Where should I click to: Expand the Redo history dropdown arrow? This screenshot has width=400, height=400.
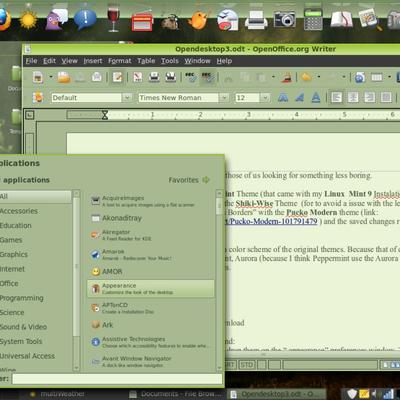click(x=344, y=77)
